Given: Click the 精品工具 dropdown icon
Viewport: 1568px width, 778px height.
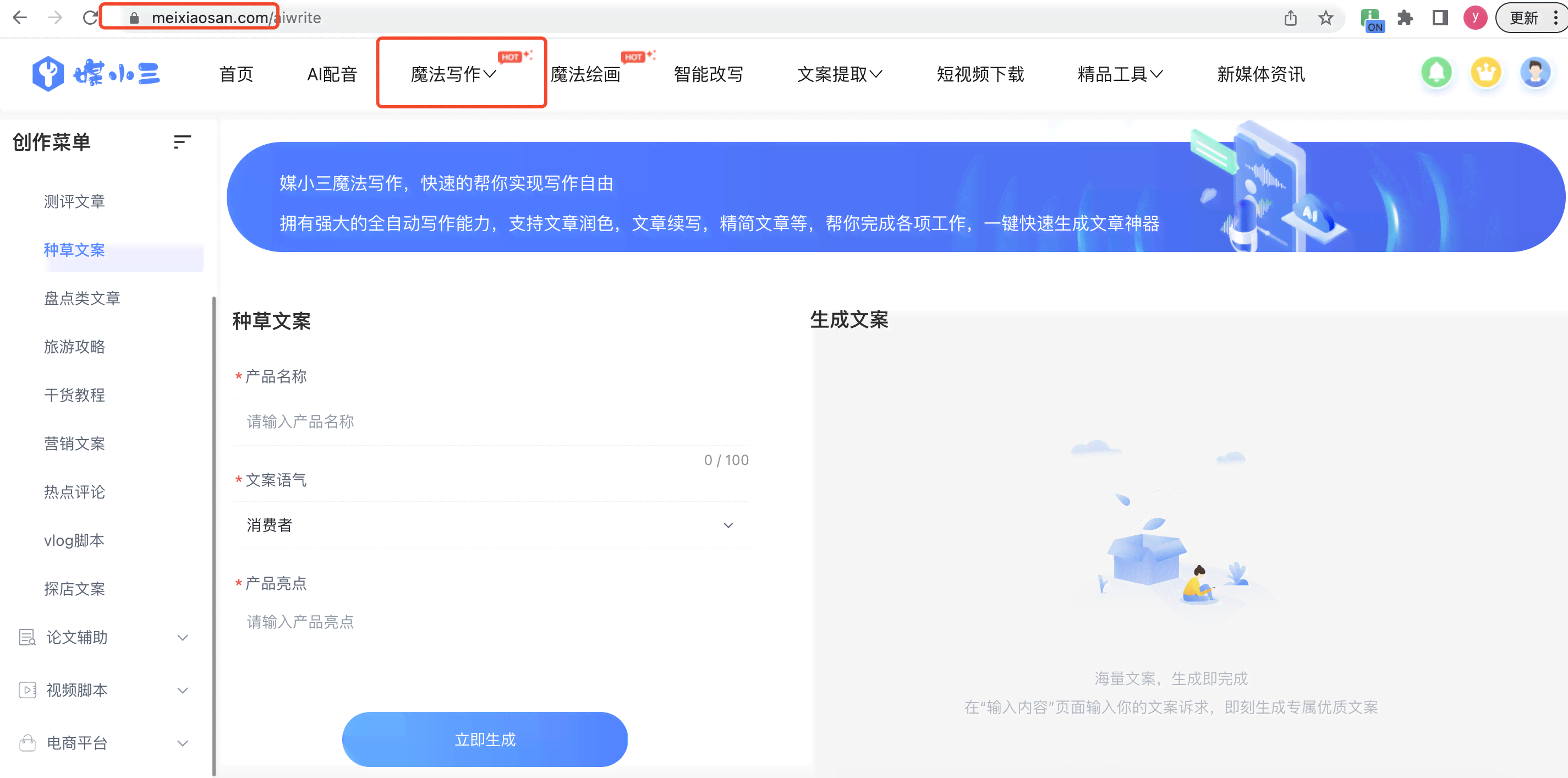Looking at the screenshot, I should (x=1159, y=74).
